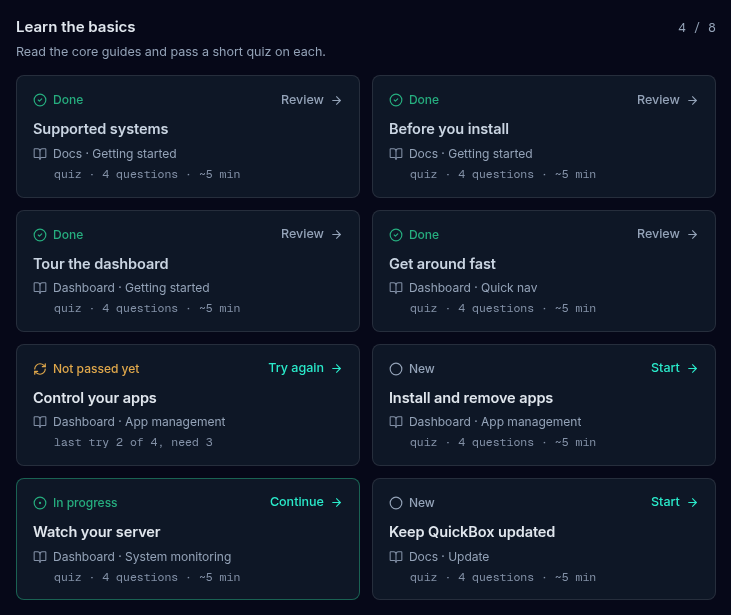
Task: Click quiz details line under Keep QuickBox updated
Action: pyautogui.click(x=503, y=577)
